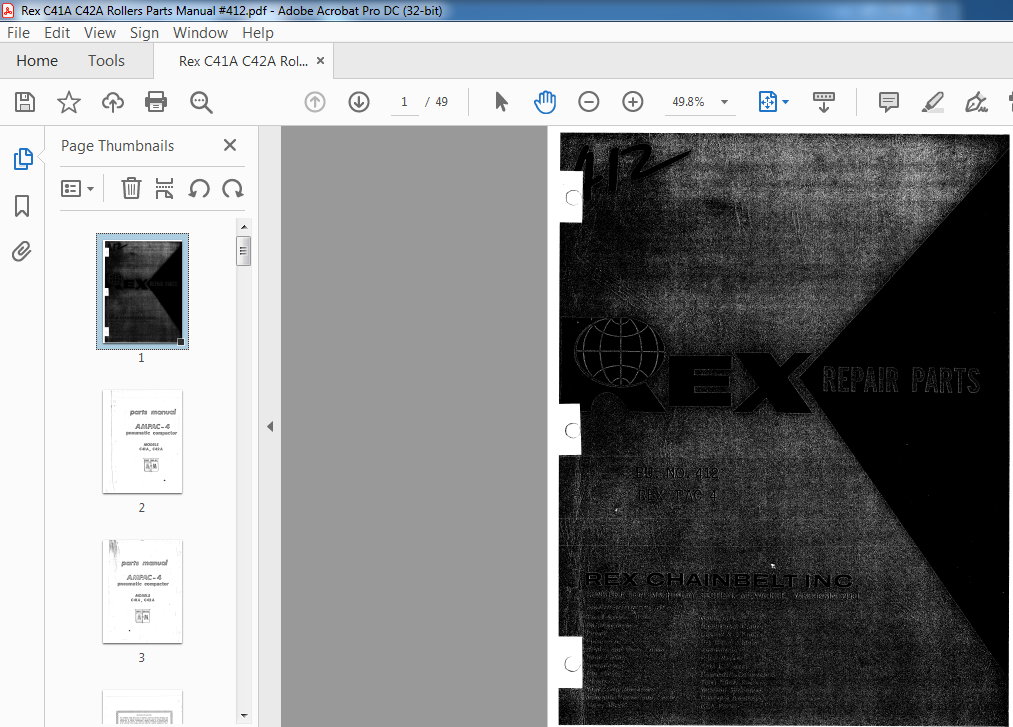
Task: Open the Help menu
Action: pyautogui.click(x=258, y=32)
